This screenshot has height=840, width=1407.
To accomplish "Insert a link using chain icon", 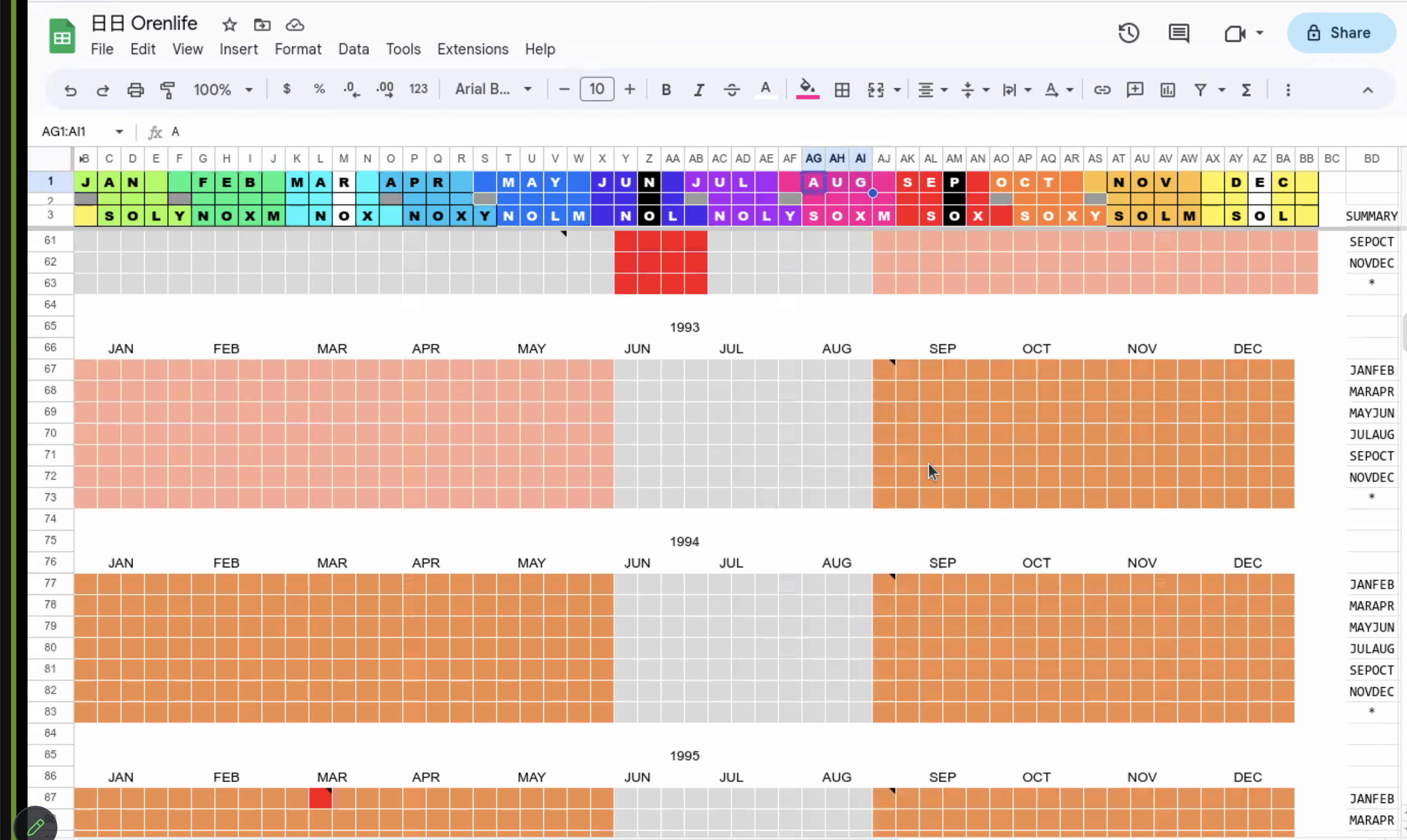I will tap(1102, 89).
